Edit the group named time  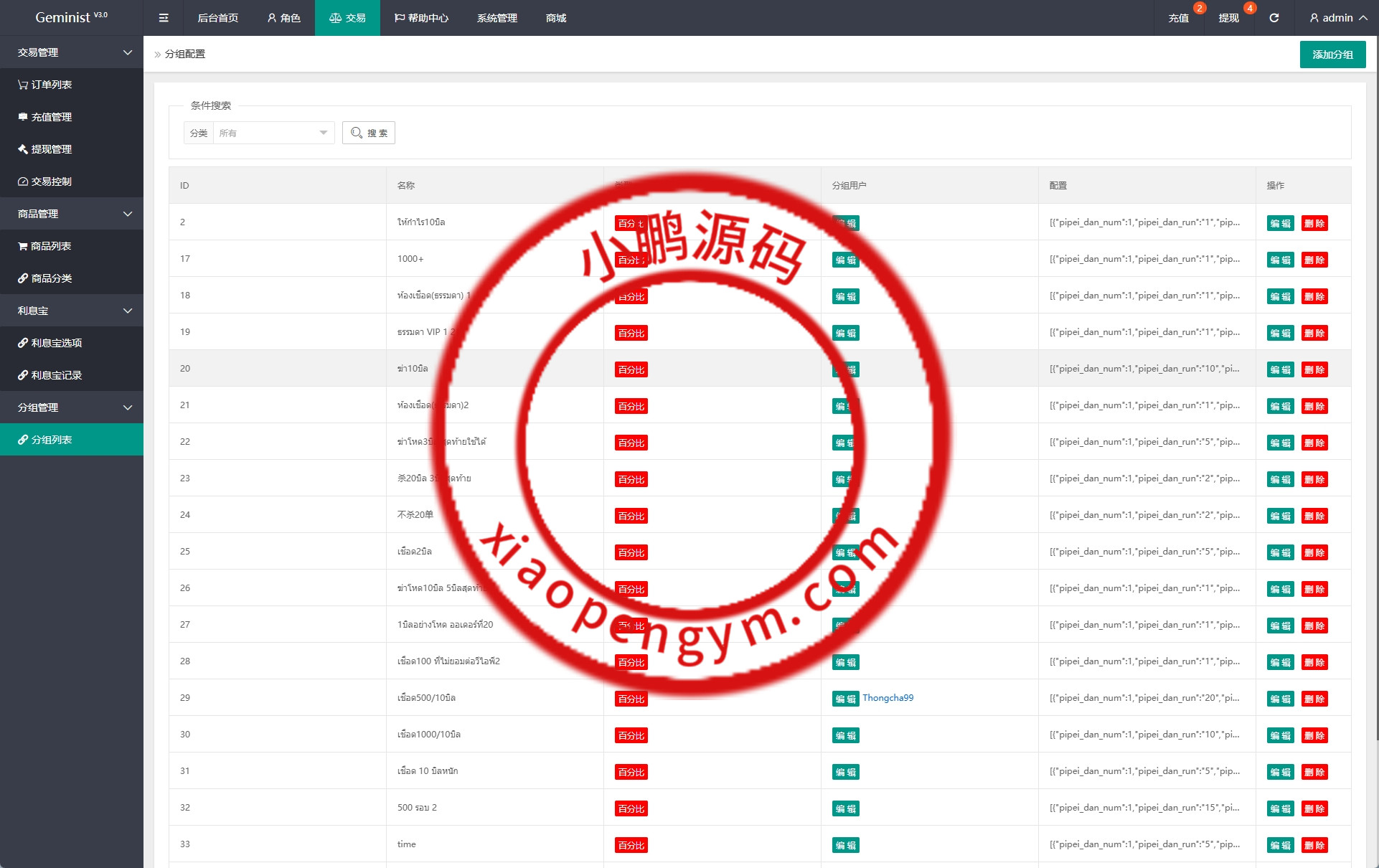pyautogui.click(x=1280, y=845)
